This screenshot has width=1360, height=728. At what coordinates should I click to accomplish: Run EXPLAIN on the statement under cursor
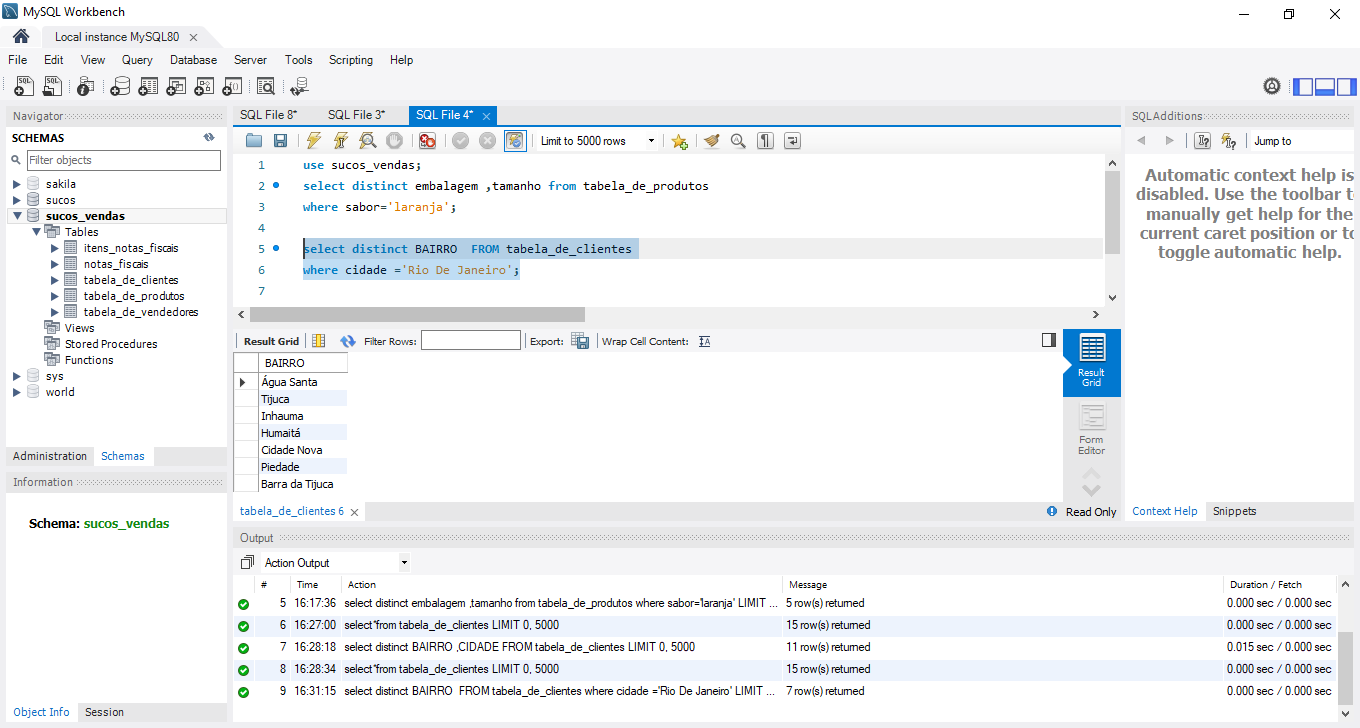[368, 141]
